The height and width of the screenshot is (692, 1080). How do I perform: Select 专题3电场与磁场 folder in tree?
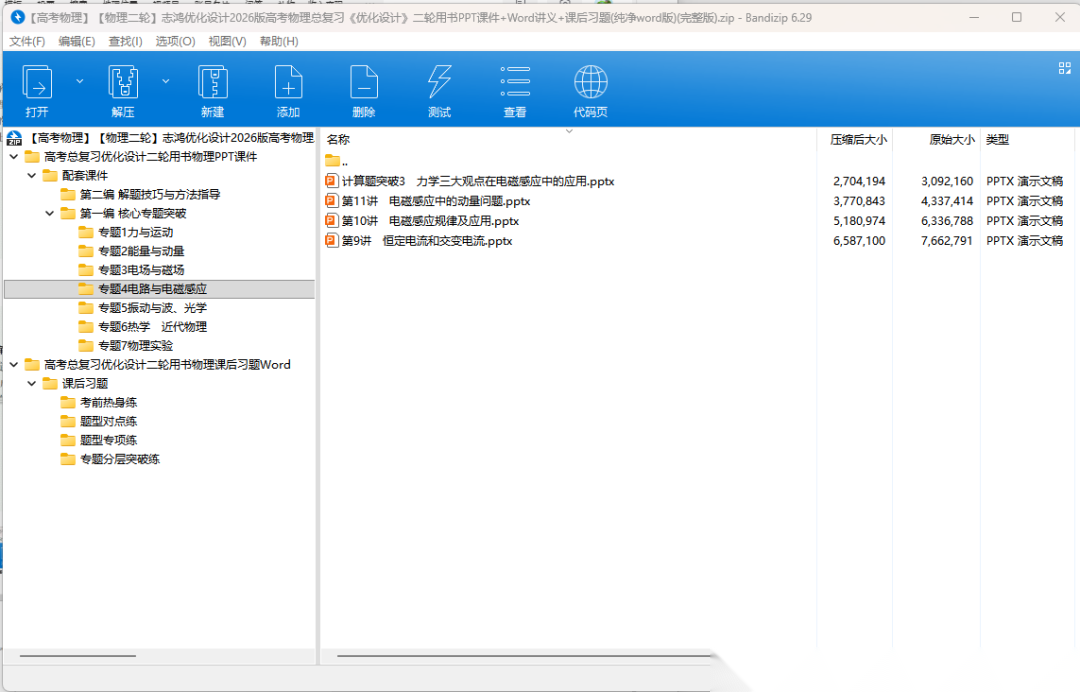[140, 270]
